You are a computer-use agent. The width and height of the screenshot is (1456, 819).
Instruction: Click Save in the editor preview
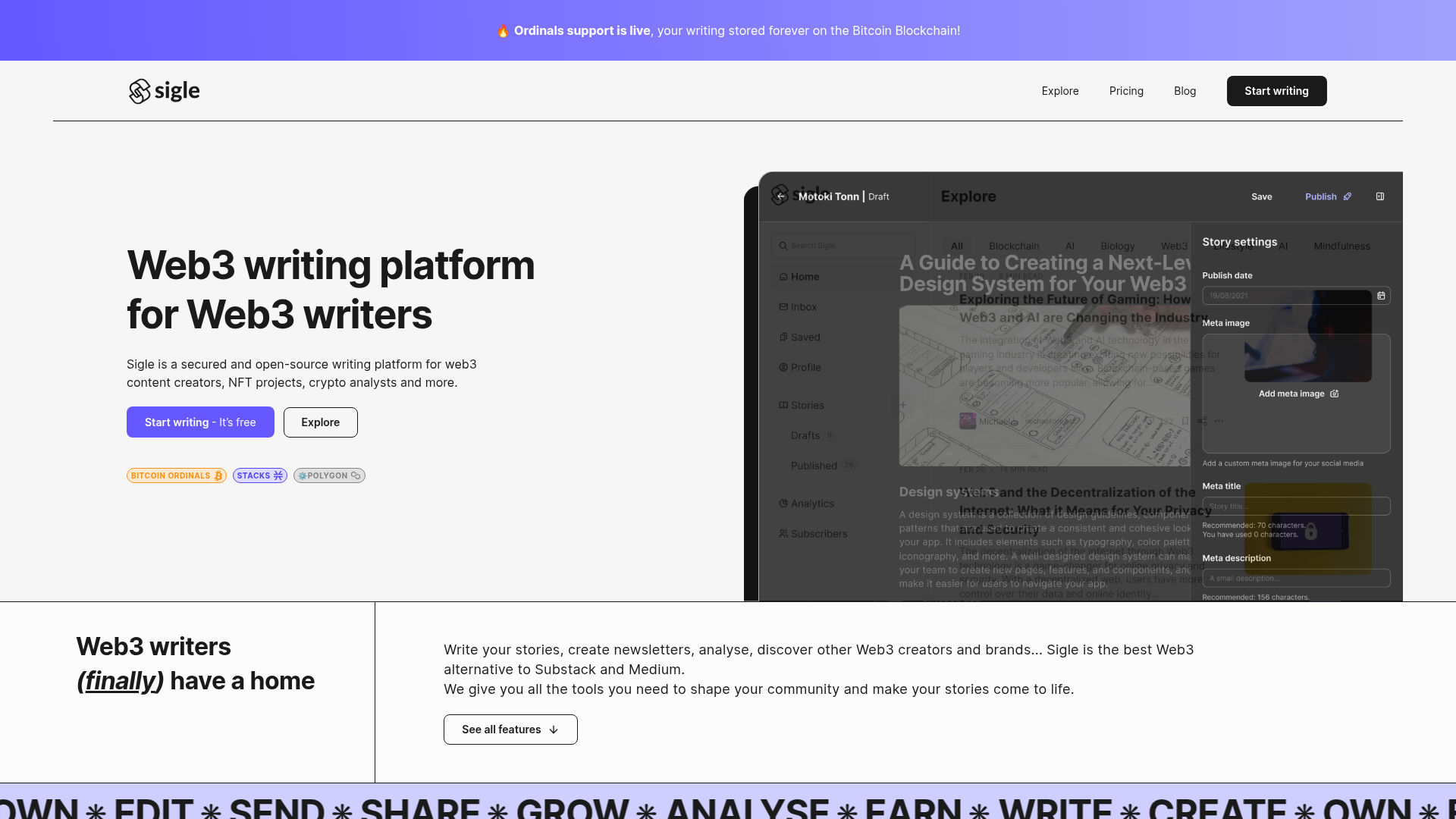tap(1262, 196)
